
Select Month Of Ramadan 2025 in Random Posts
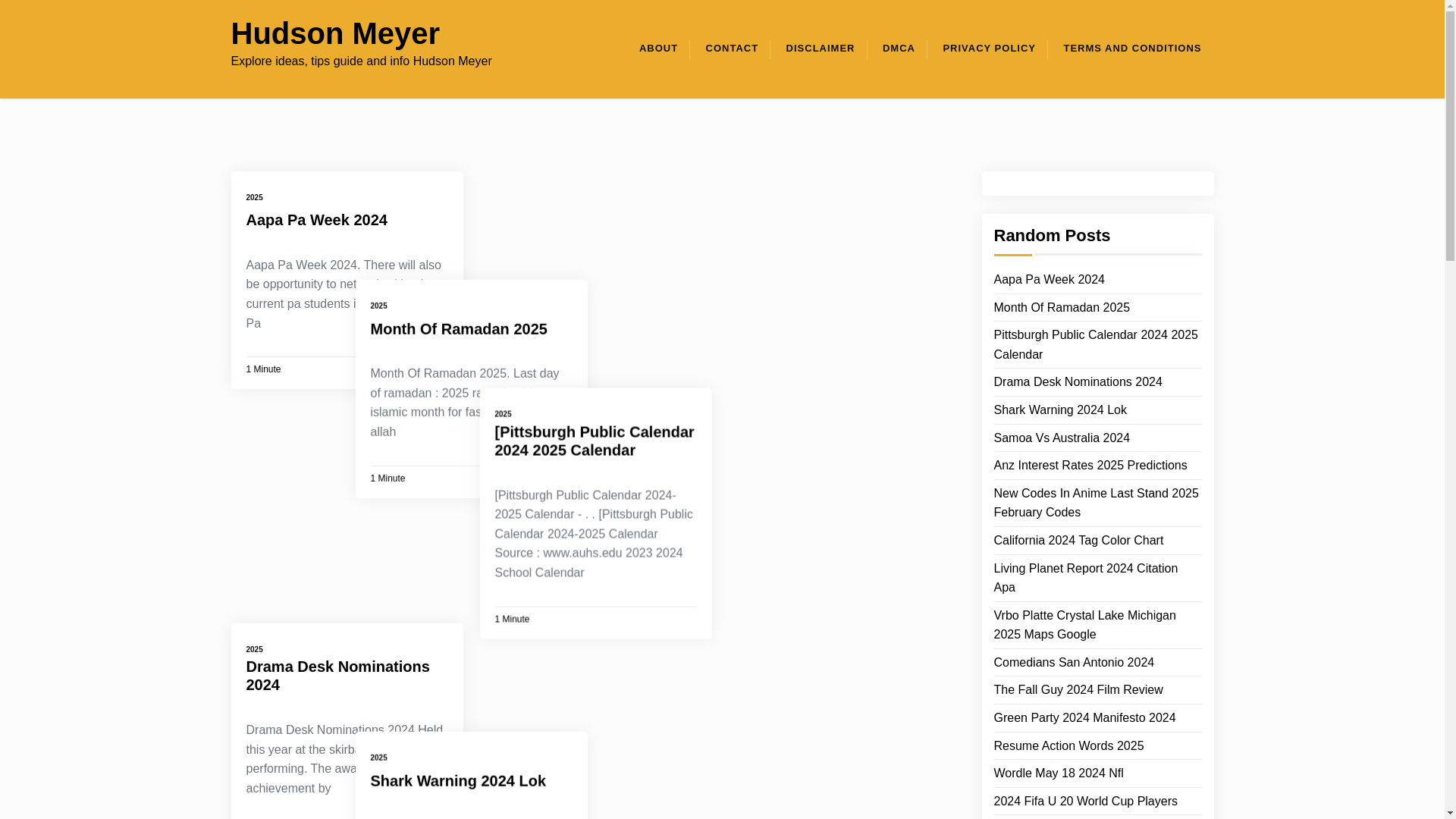[1061, 308]
